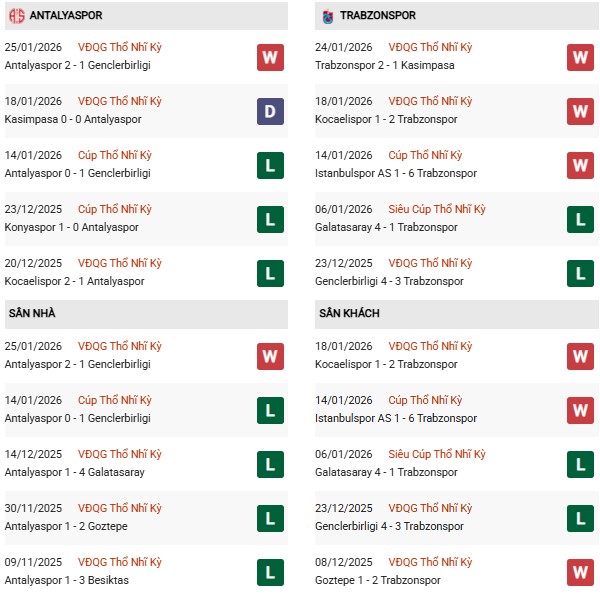Click L badge for Antalyaspor 1-4 Galatasaray

pos(270,463)
